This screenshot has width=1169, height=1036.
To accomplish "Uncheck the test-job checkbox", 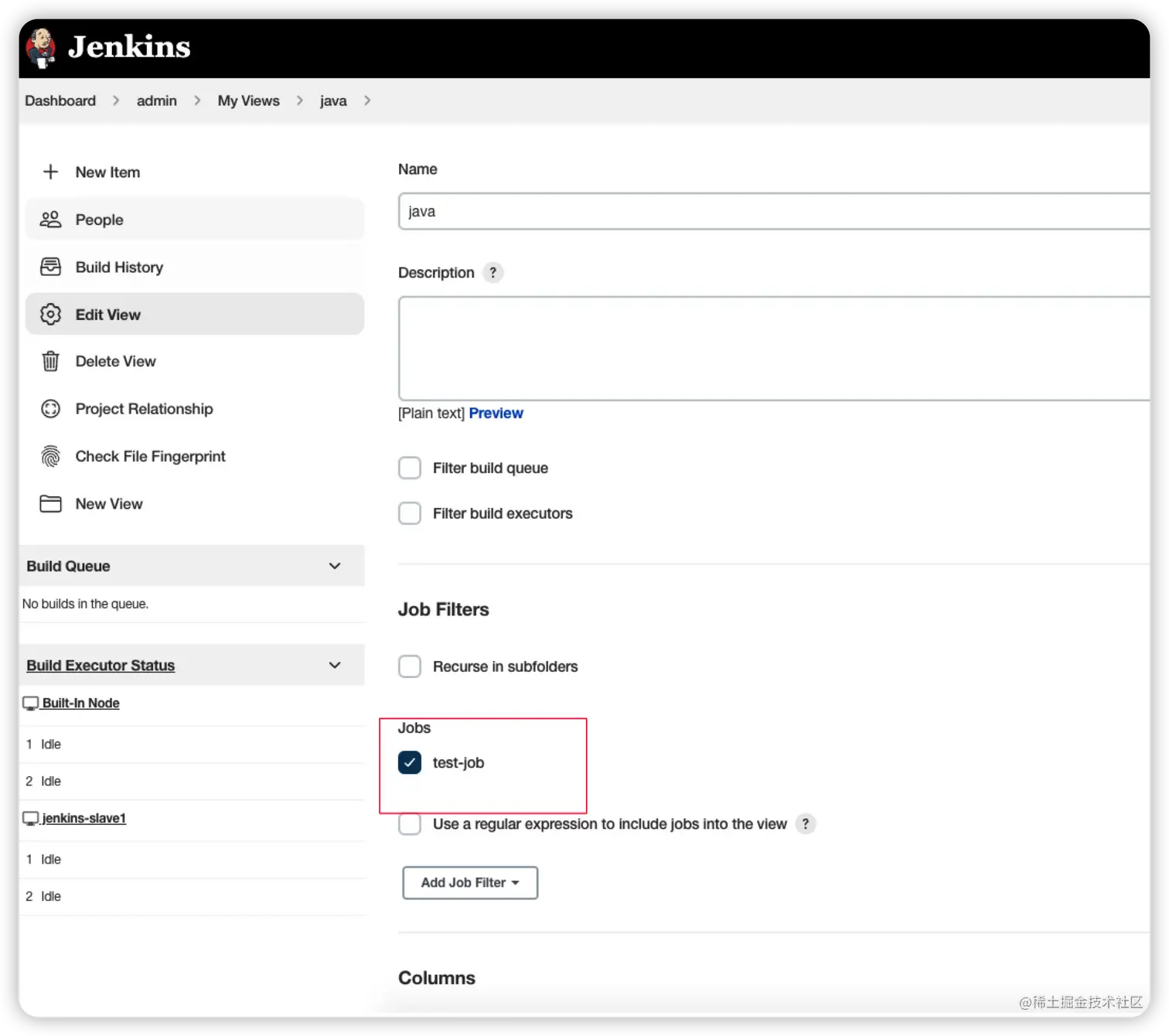I will 410,763.
